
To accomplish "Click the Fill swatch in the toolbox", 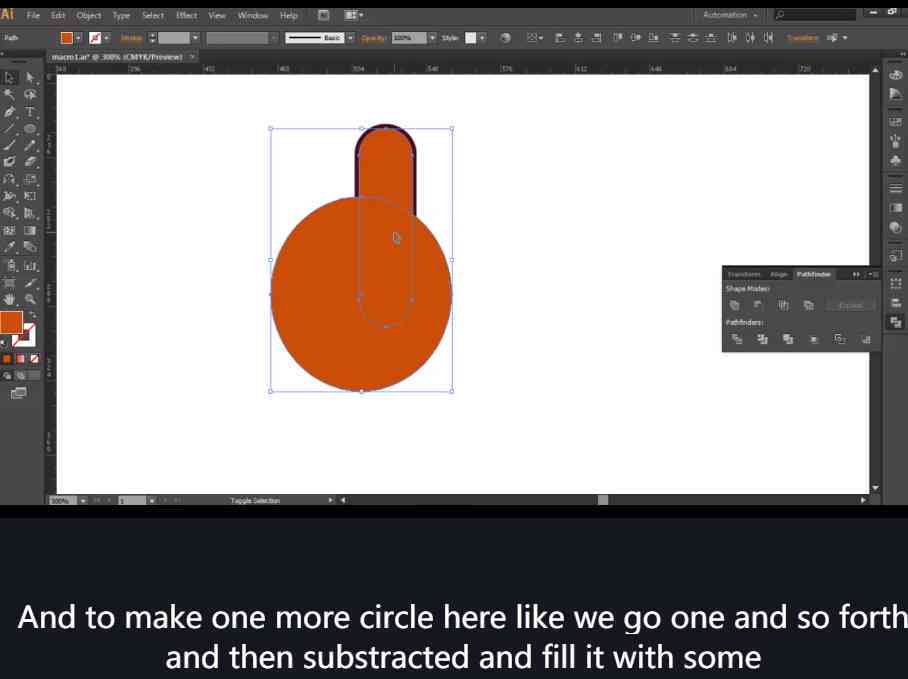I will [11, 322].
